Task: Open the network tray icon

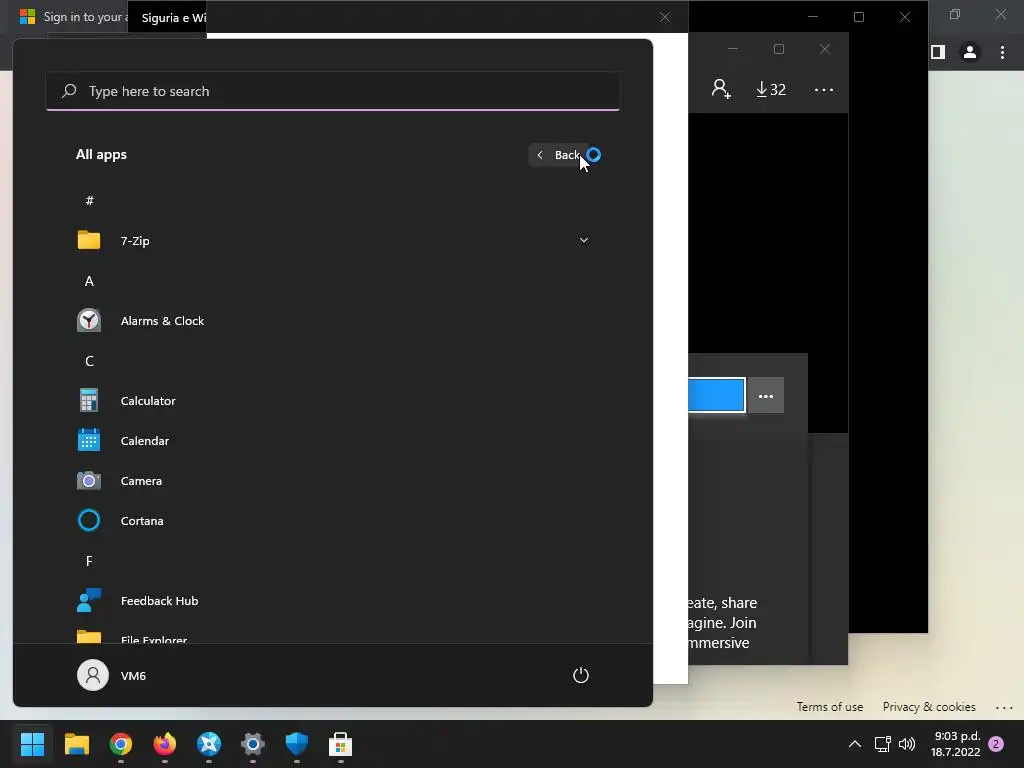Action: 882,744
